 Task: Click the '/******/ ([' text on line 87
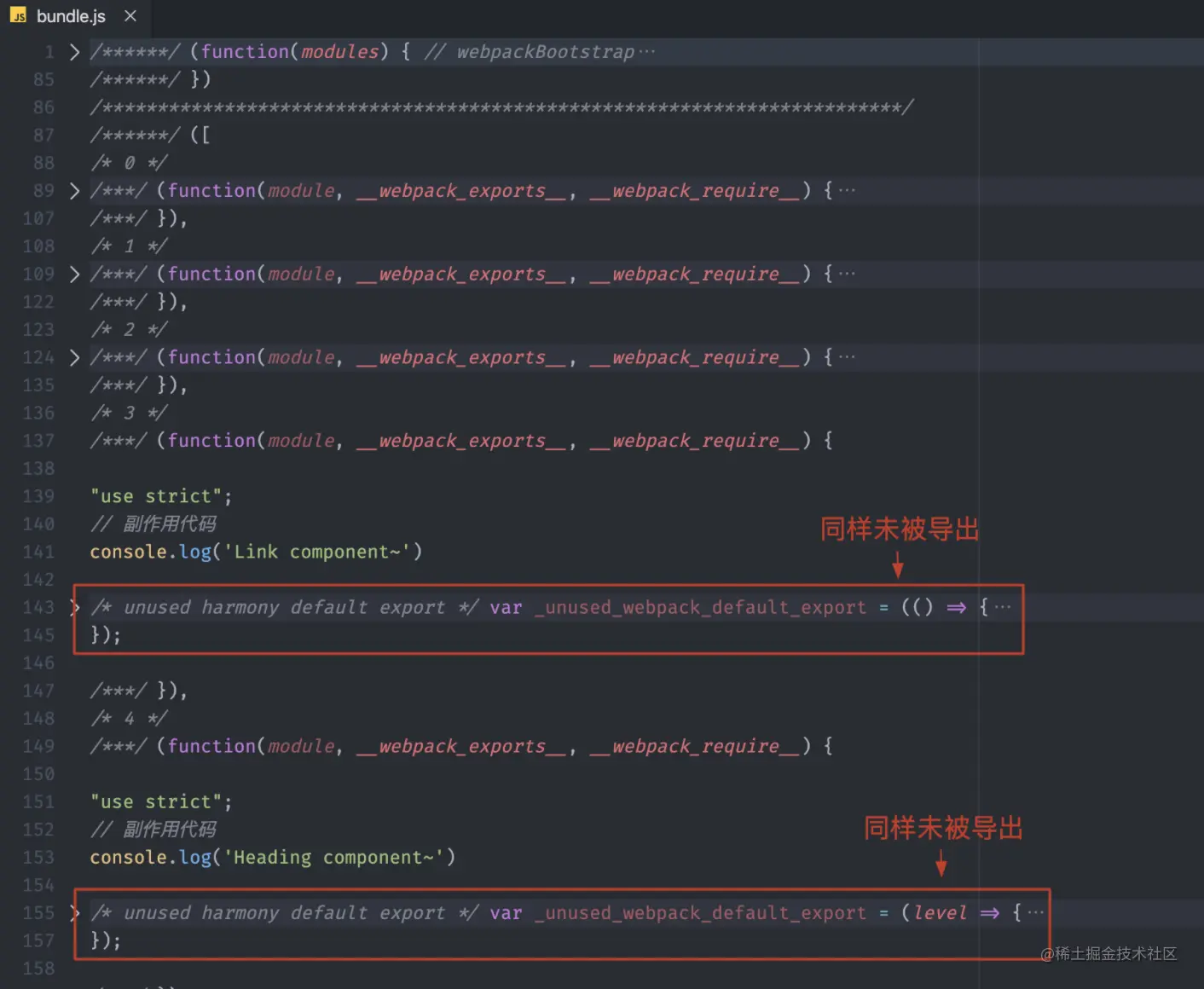[150, 136]
